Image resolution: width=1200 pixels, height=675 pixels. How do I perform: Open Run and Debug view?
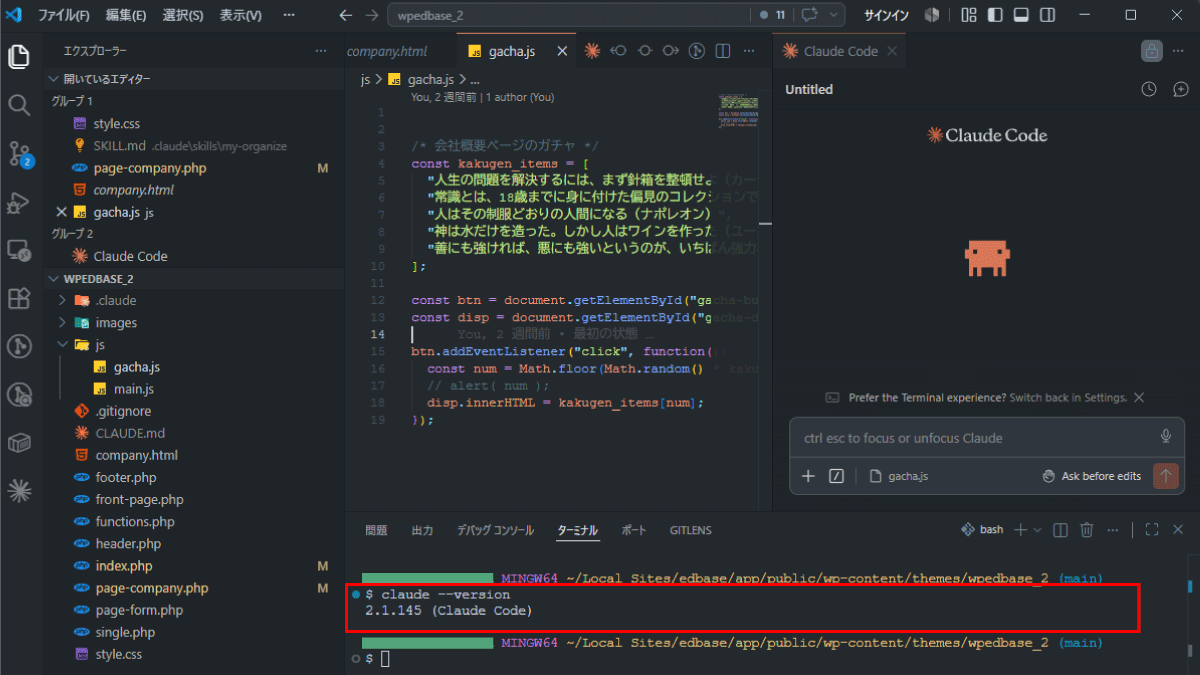pyautogui.click(x=18, y=203)
